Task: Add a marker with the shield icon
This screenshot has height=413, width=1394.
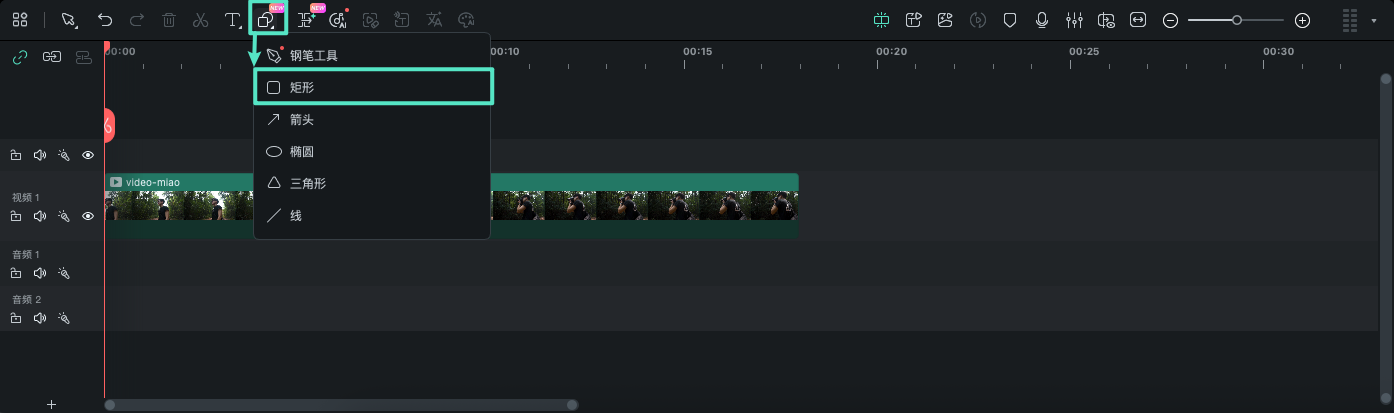Action: 1010,20
